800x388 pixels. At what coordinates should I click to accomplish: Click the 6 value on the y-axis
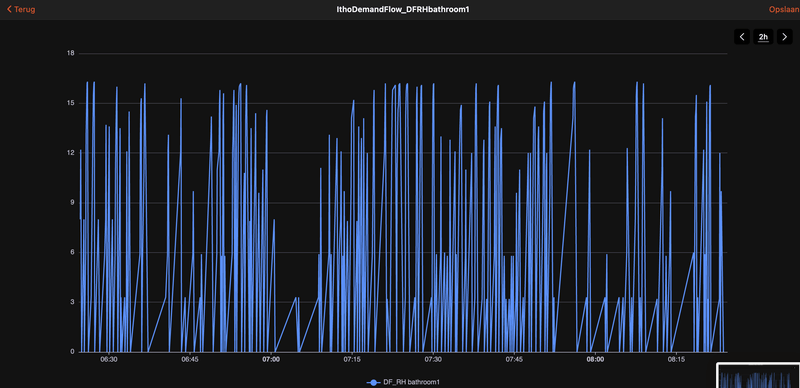[72, 252]
